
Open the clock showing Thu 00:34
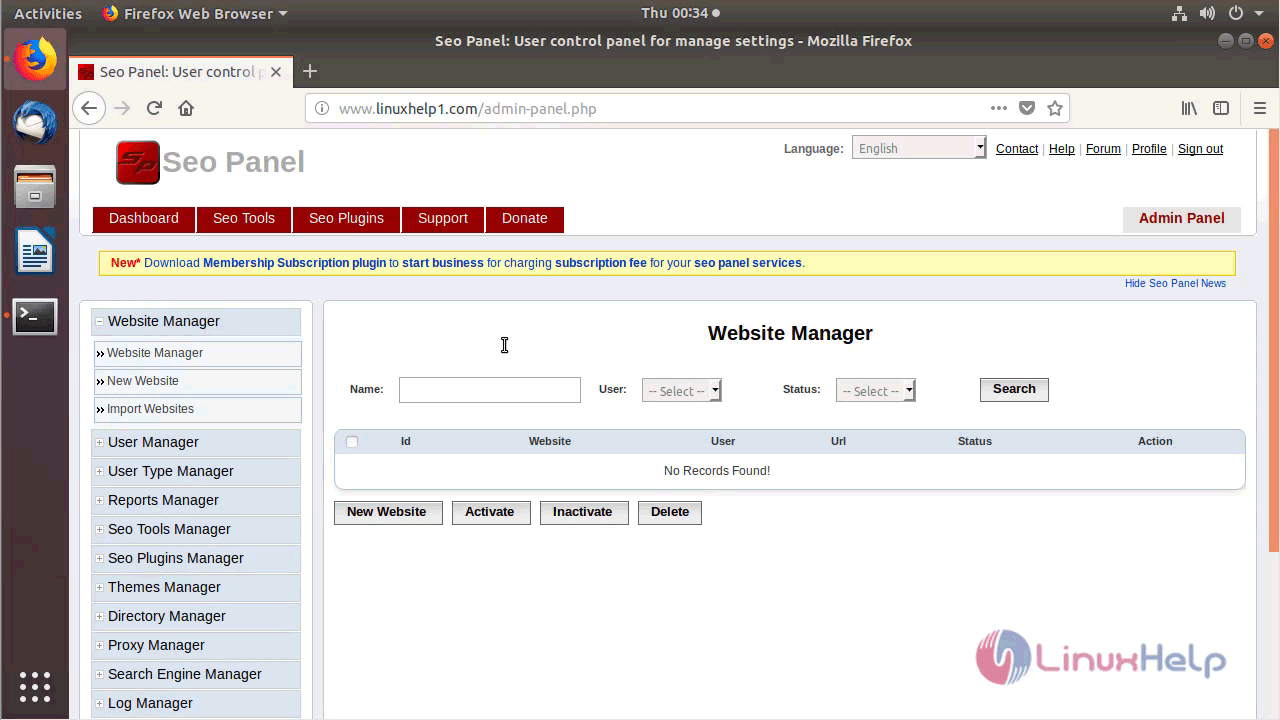[x=680, y=13]
